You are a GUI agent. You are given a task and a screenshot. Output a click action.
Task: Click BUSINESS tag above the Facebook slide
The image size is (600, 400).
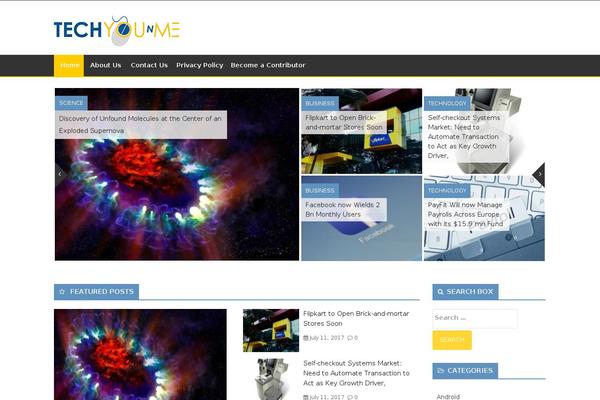(320, 191)
